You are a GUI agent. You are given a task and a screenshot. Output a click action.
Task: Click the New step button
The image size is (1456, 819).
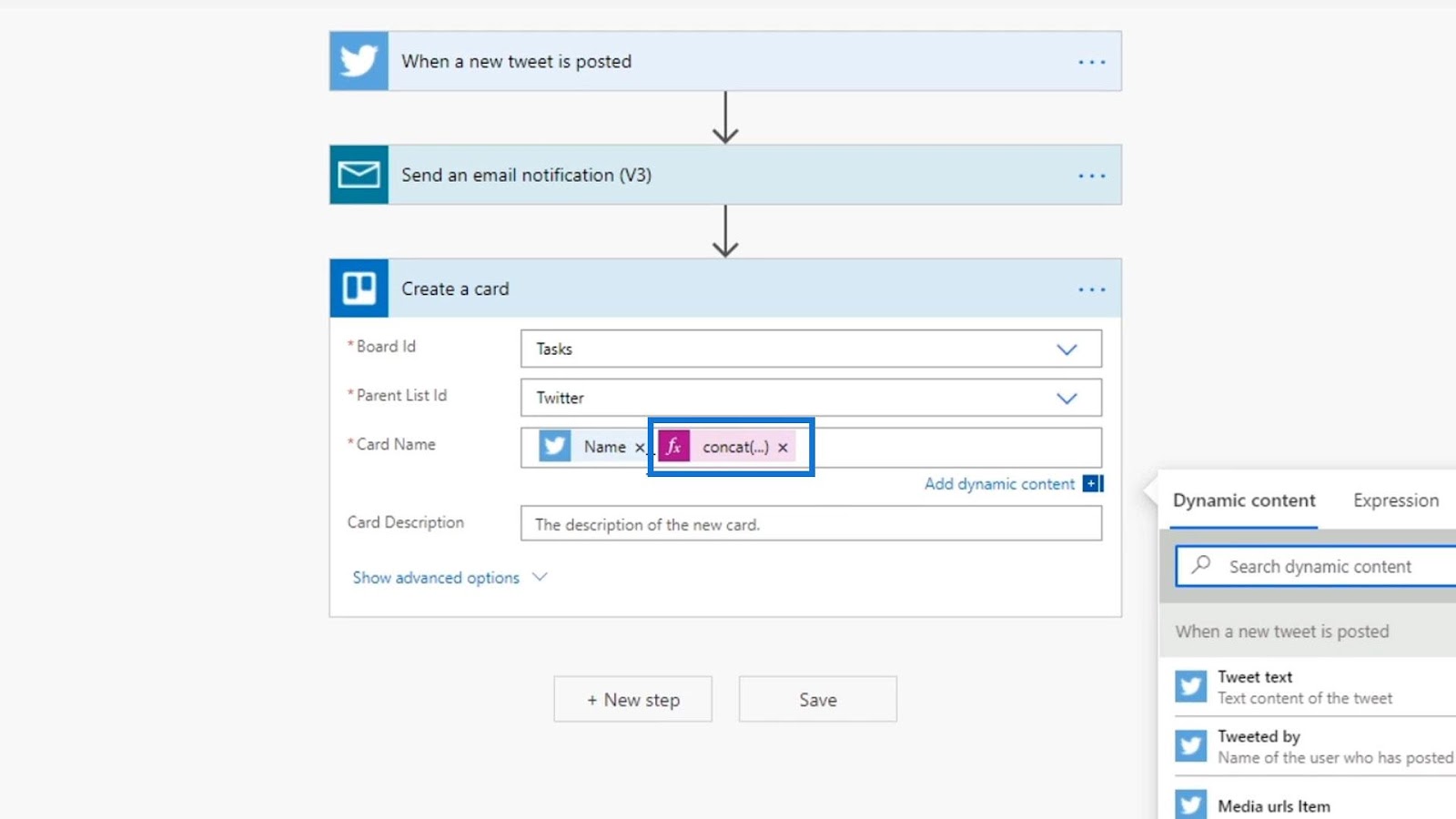pos(632,700)
